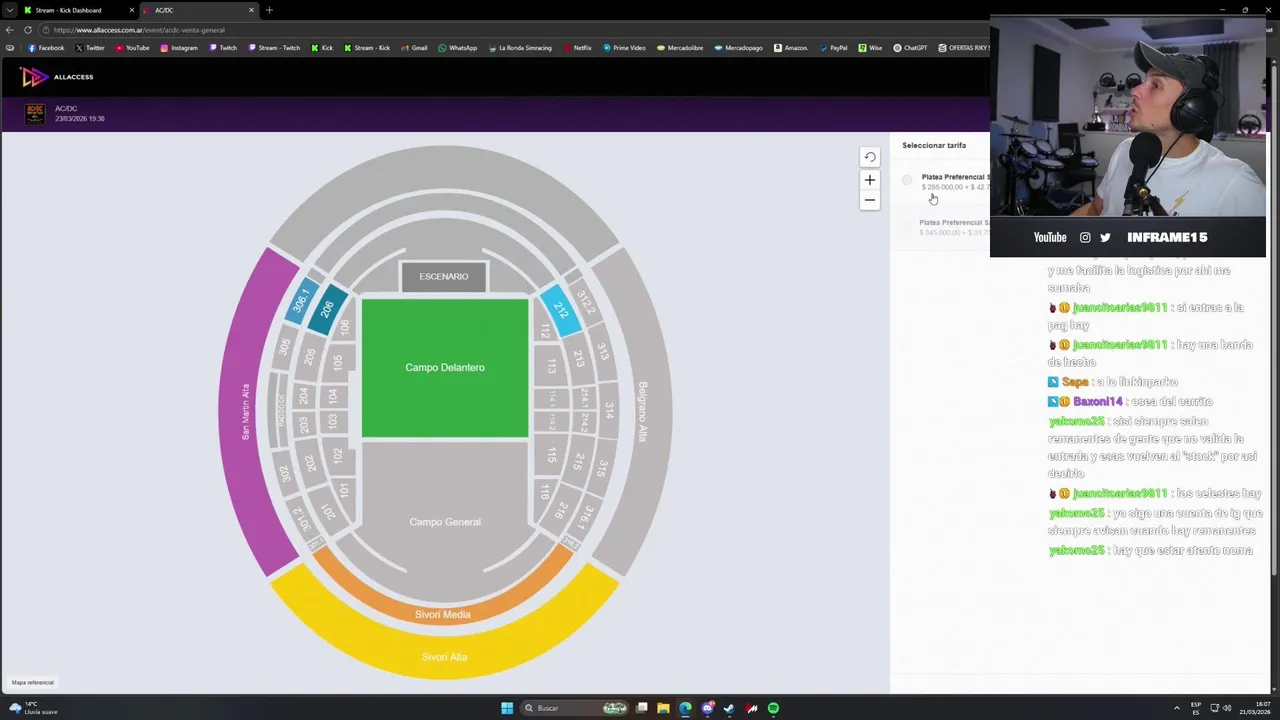Open the Gmail bookmark
The image size is (1280, 720).
click(x=414, y=48)
